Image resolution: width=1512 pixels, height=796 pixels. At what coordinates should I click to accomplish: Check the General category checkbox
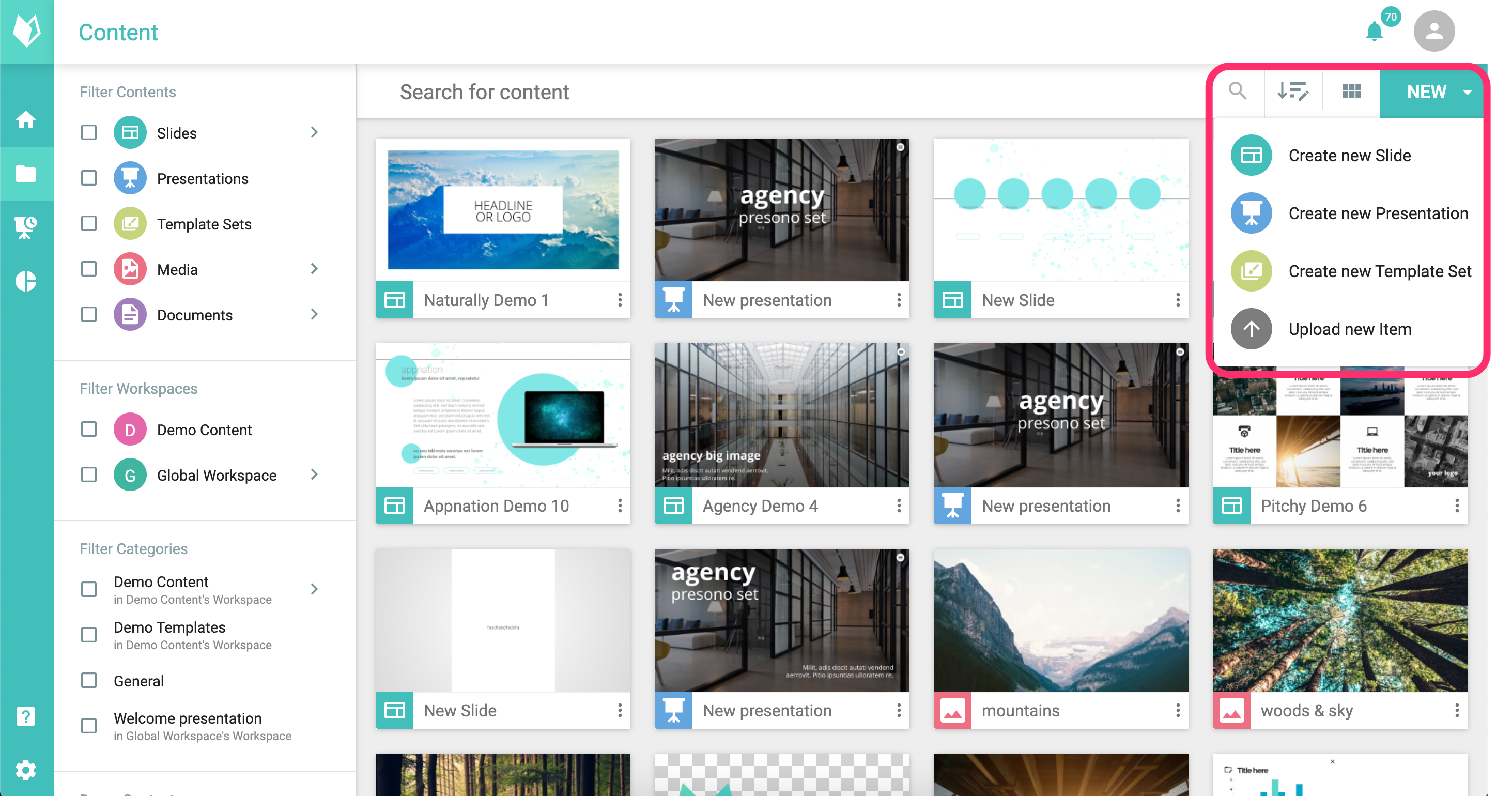click(89, 680)
